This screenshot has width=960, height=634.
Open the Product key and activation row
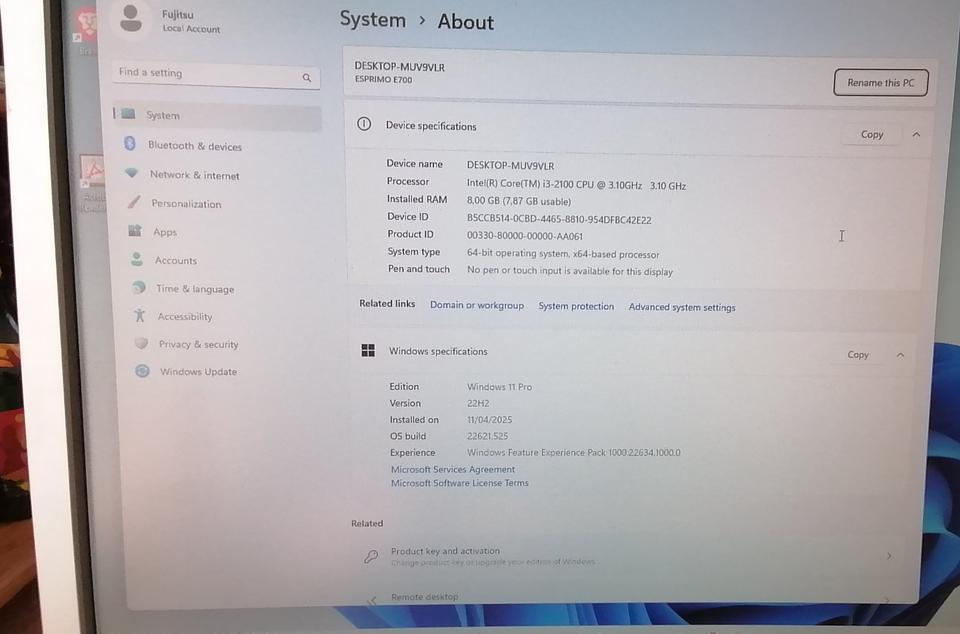point(631,556)
